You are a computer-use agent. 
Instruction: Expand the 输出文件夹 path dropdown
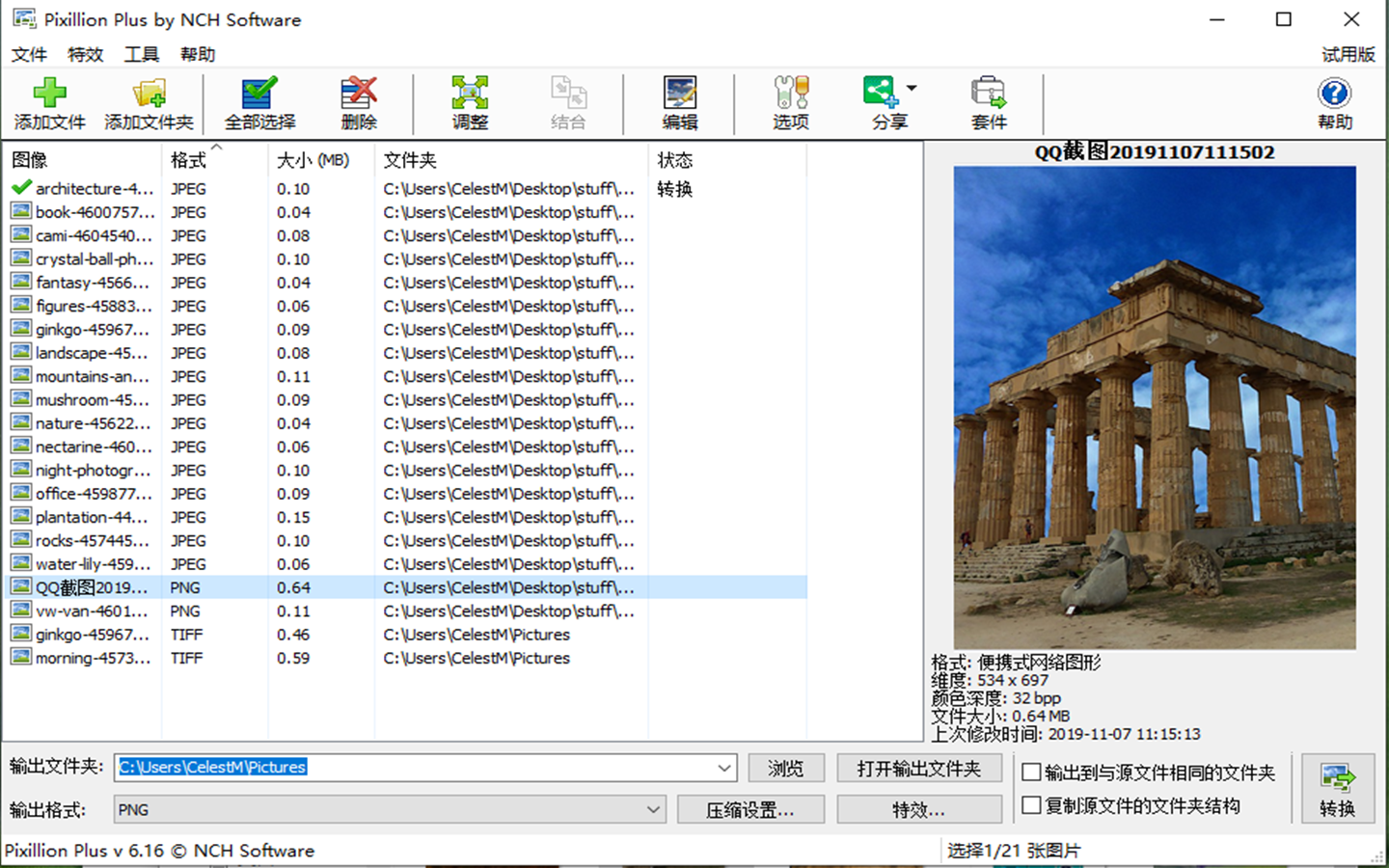[x=725, y=767]
